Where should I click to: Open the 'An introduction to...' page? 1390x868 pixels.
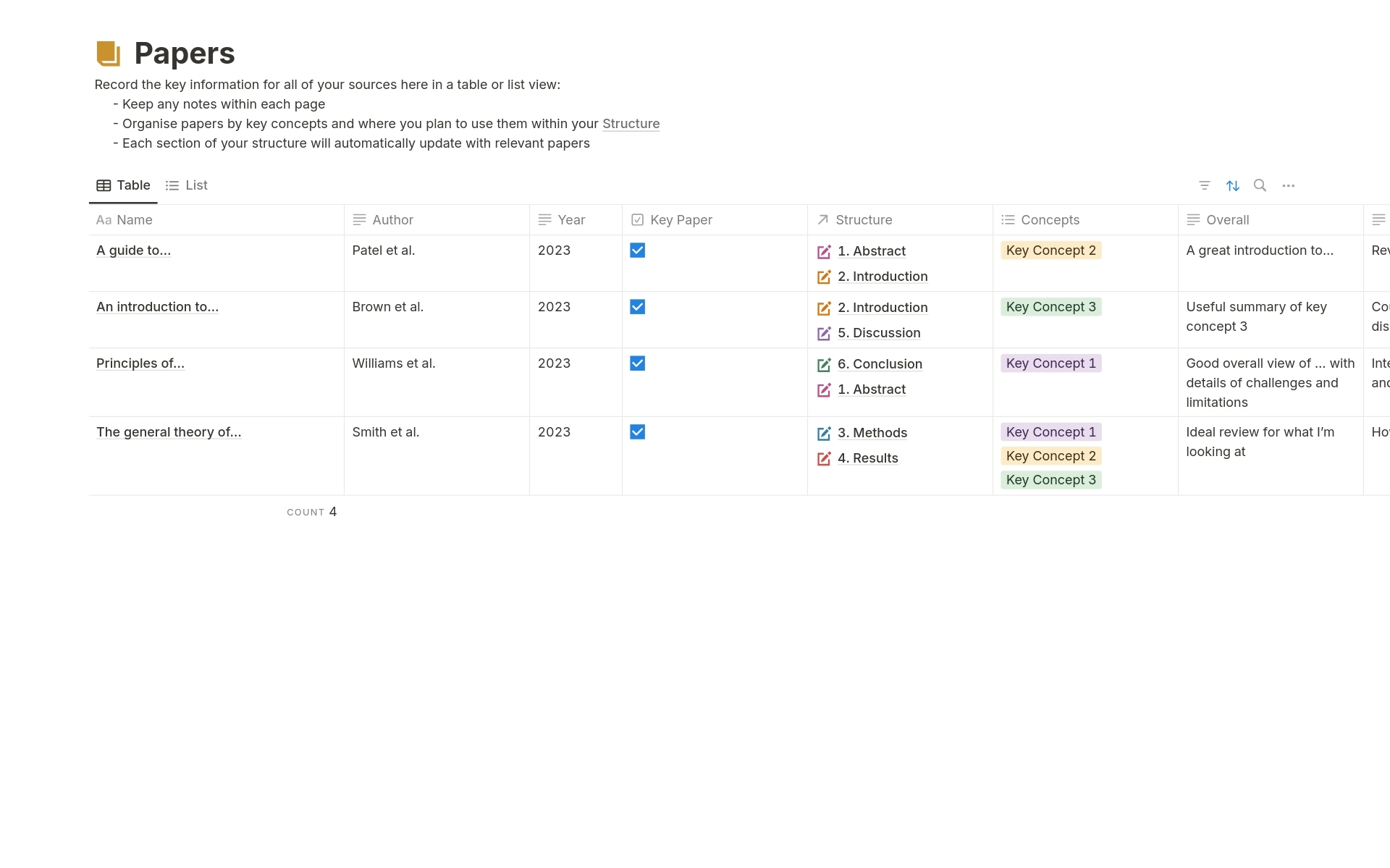pos(157,307)
